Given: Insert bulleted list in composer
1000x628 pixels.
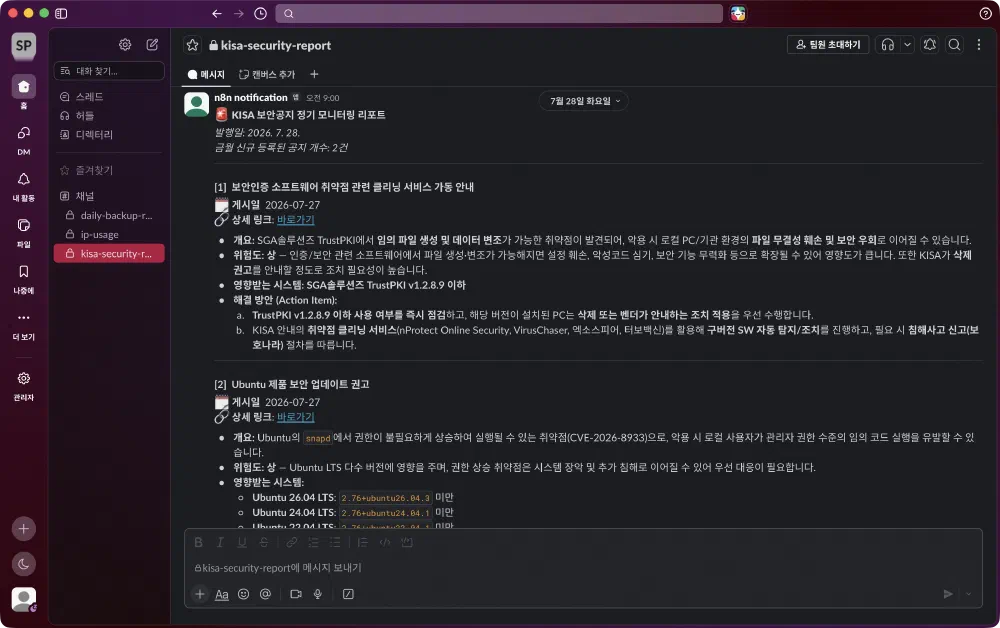Looking at the screenshot, I should pyautogui.click(x=335, y=543).
